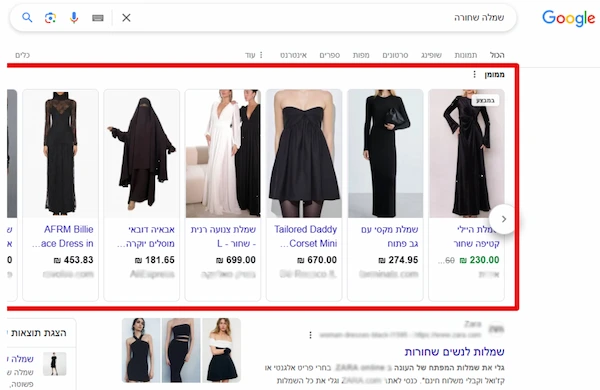
Task: Click the magnifier search icon
Action: click(27, 17)
